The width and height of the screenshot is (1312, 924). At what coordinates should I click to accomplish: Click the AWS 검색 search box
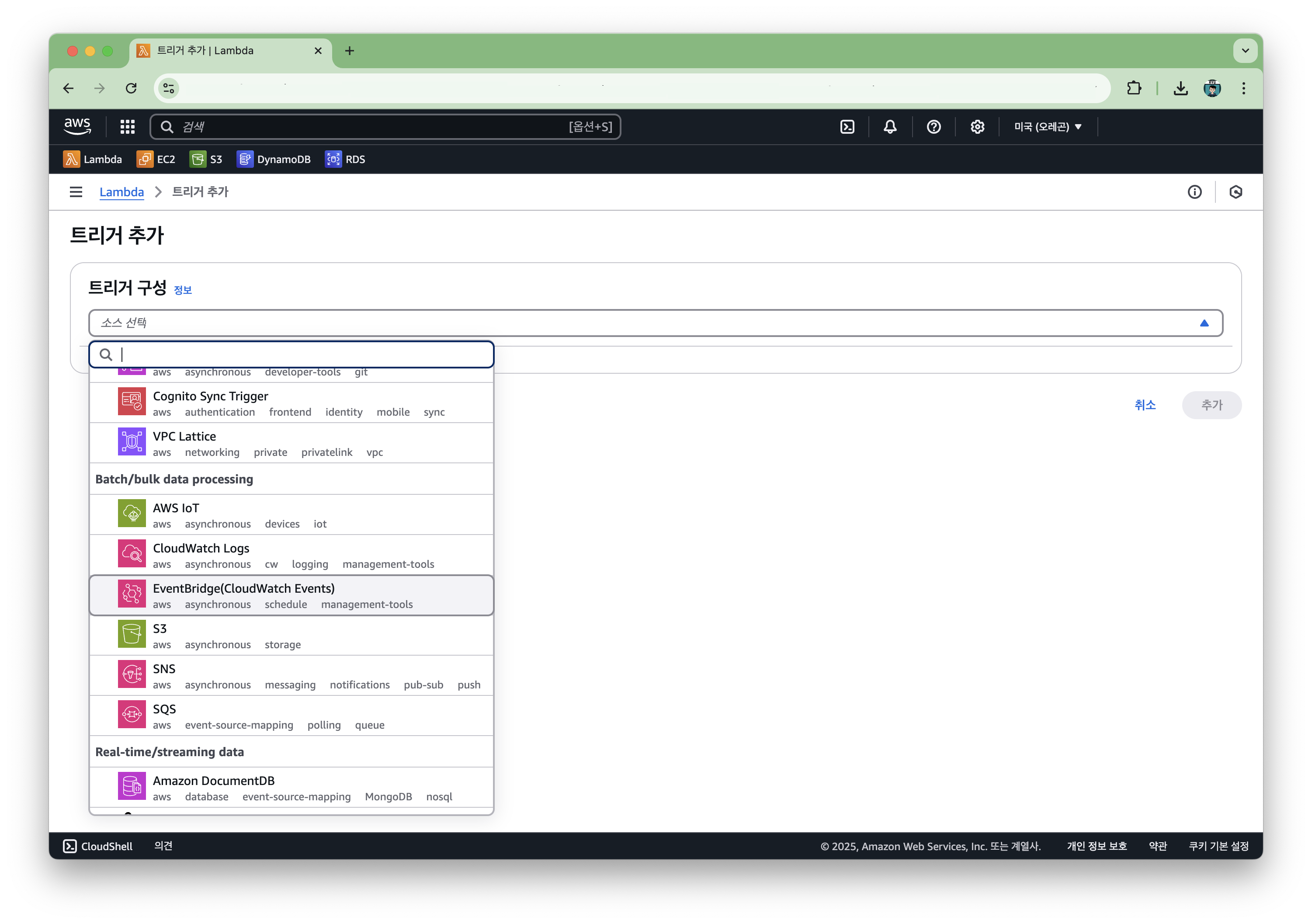click(385, 127)
